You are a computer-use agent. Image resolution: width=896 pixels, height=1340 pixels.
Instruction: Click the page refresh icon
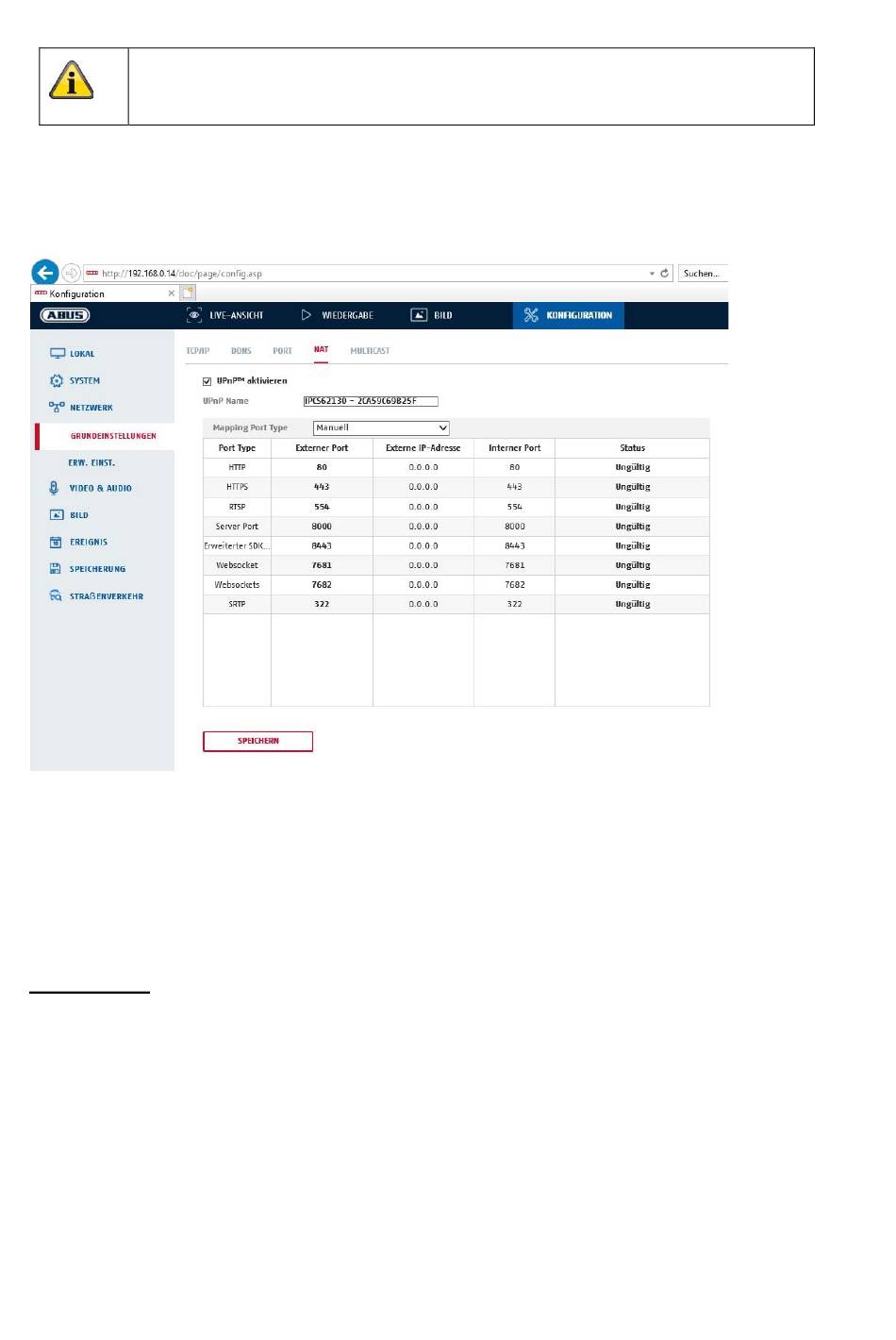tap(664, 274)
